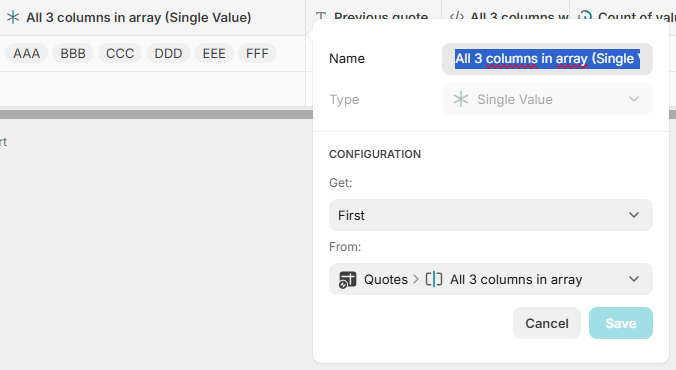
Task: Click the FFF chip in the row
Action: pyautogui.click(x=257, y=53)
